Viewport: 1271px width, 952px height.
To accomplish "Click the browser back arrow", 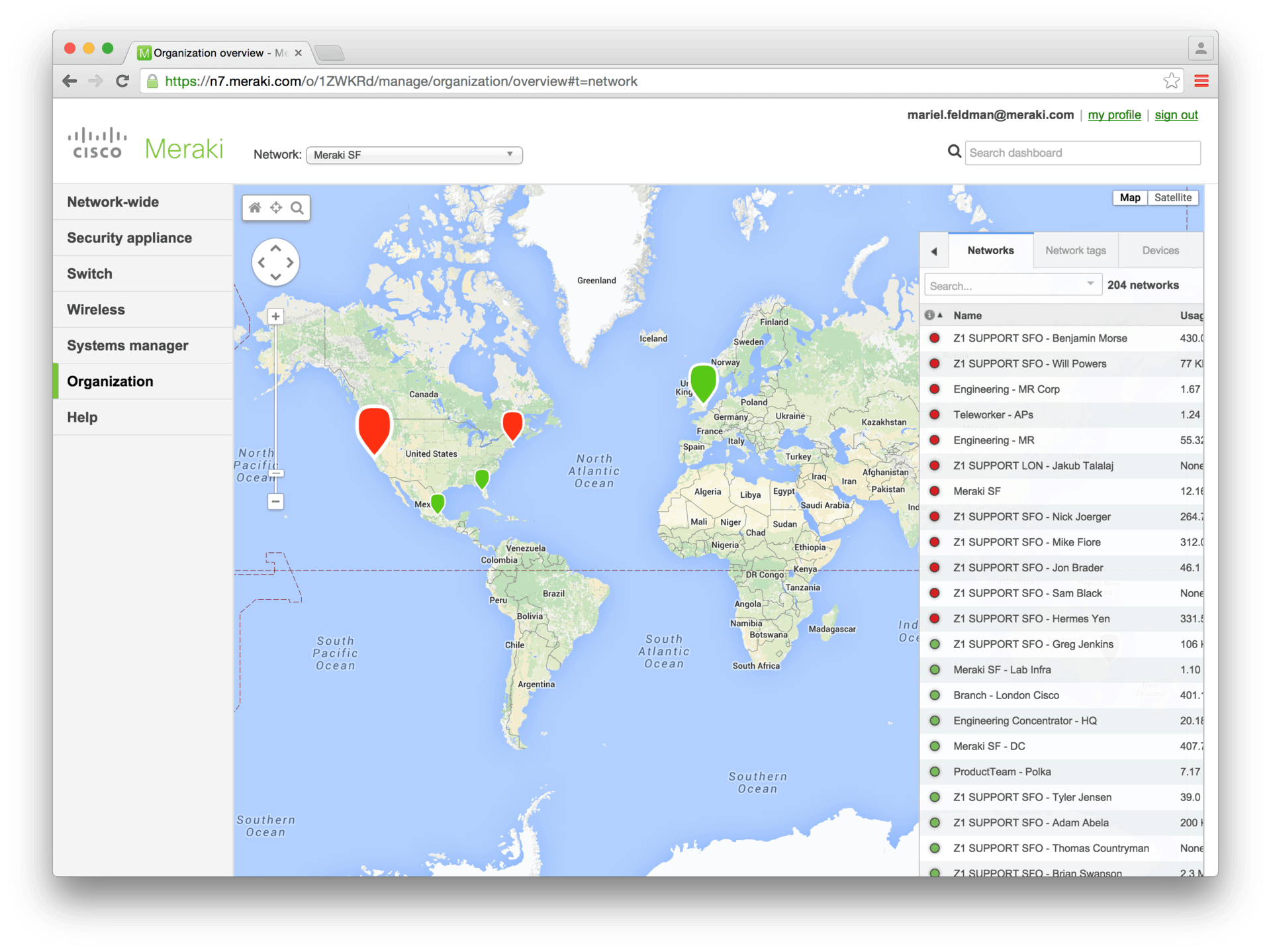I will coord(70,81).
